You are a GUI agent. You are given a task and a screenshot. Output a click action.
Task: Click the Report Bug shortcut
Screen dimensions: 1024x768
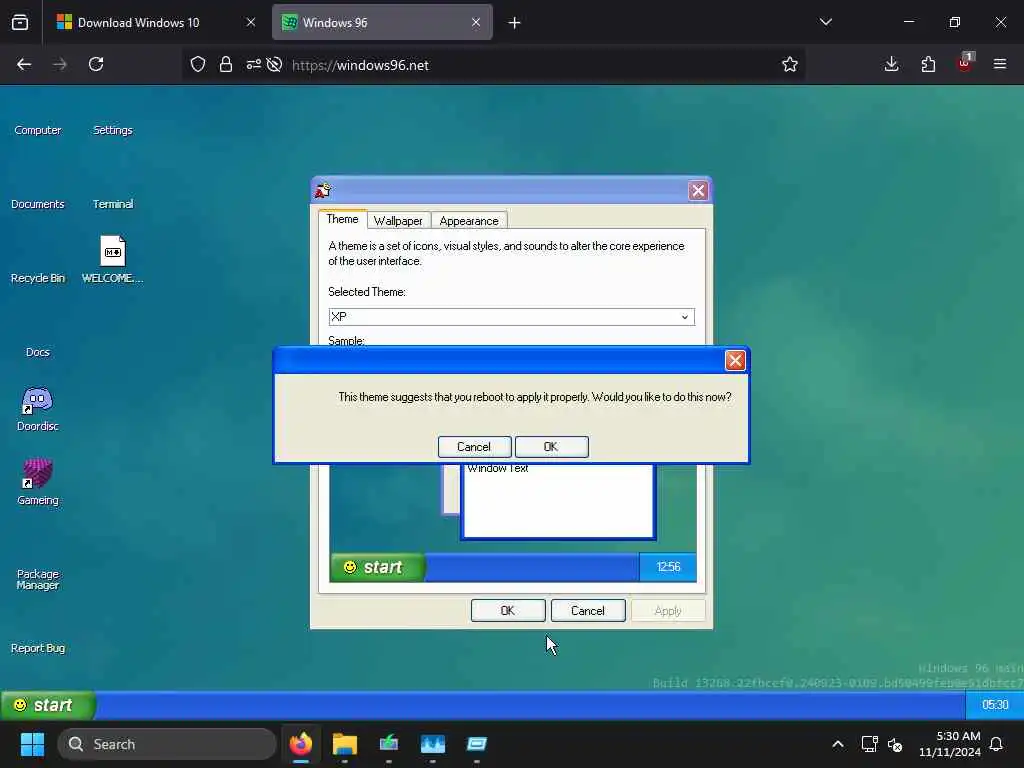(x=38, y=648)
